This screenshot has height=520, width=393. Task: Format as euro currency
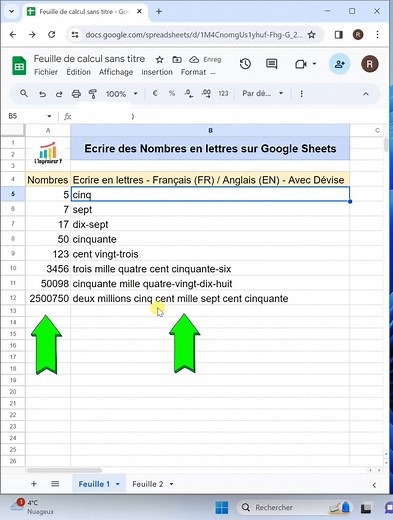155,94
